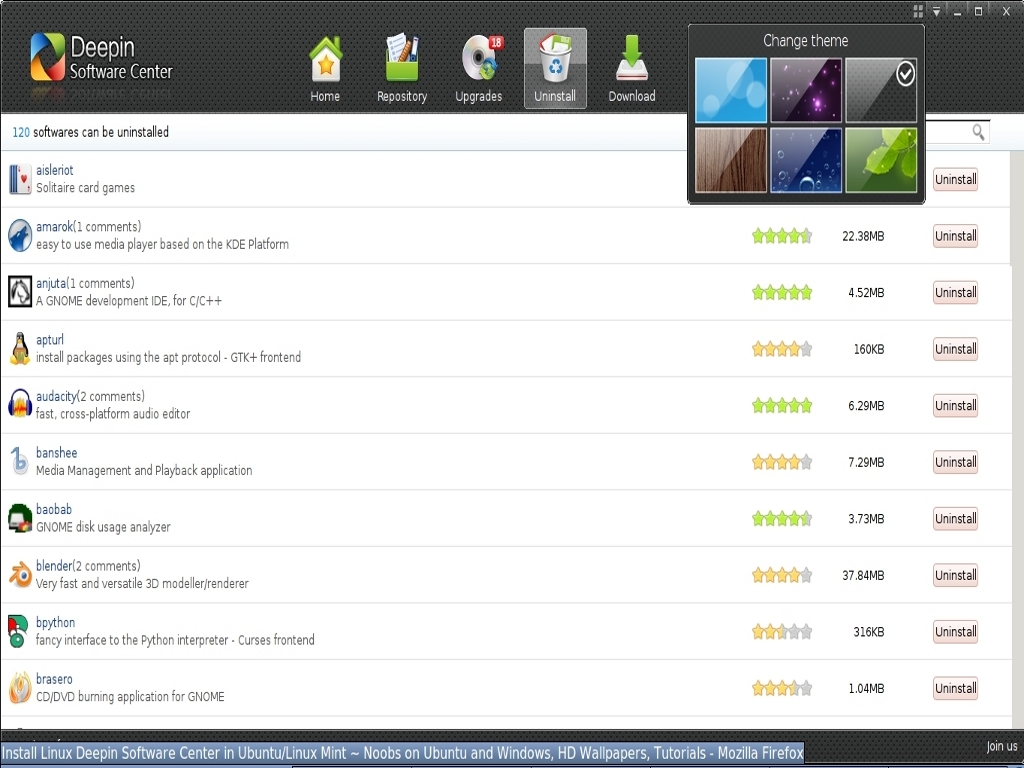Click the bpython star rating

[x=782, y=632]
